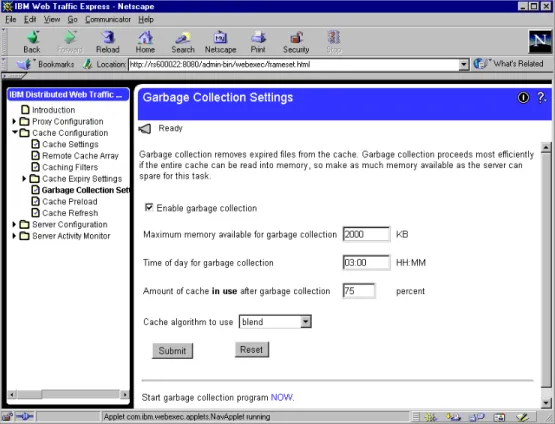555x424 pixels.
Task: Open the Communicator menu
Action: tap(108, 19)
